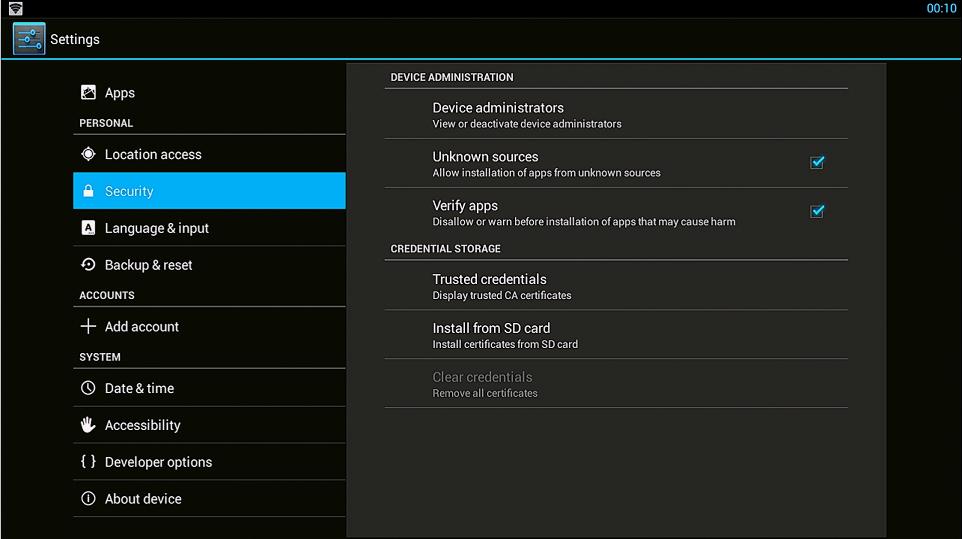Screen dimensions: 962x539
Task: Click the Backup & reset circular icon
Action: pyautogui.click(x=88, y=265)
